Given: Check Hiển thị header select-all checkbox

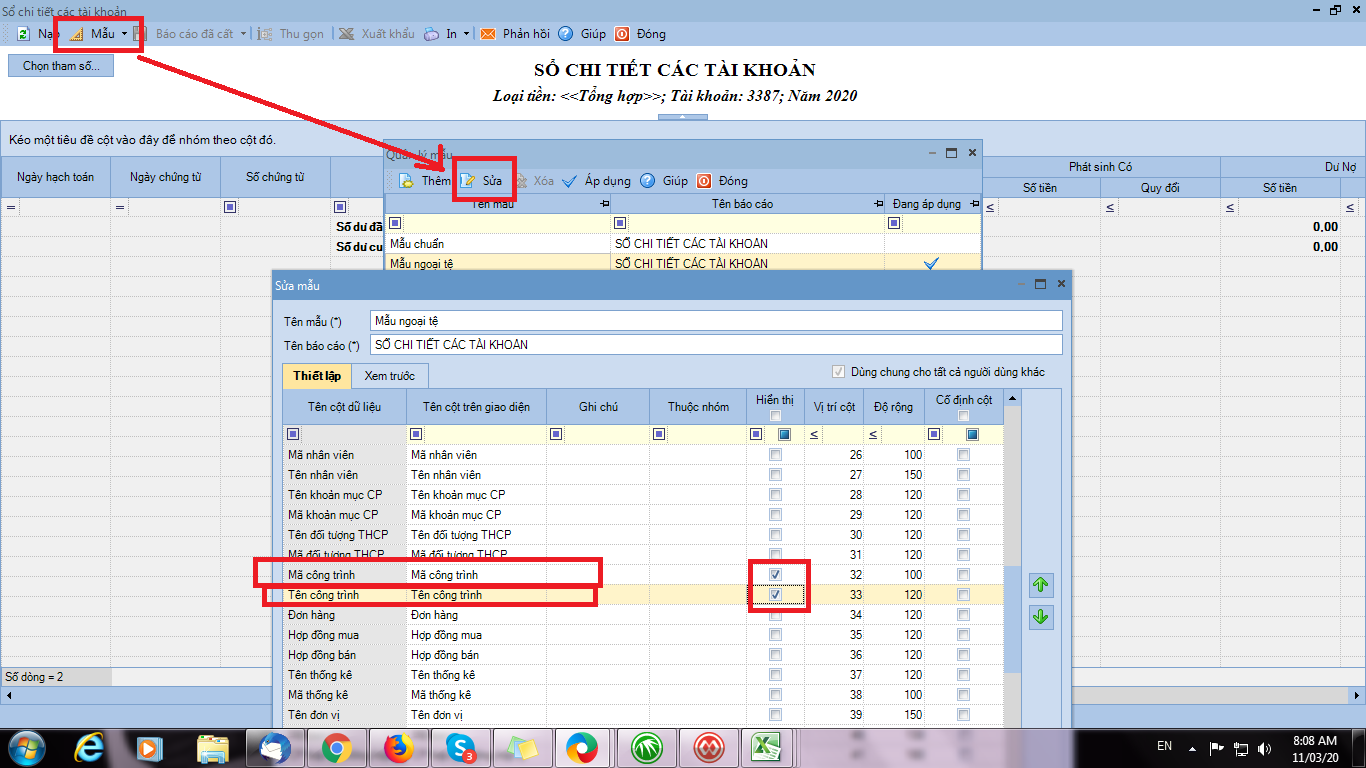Looking at the screenshot, I should point(775,416).
